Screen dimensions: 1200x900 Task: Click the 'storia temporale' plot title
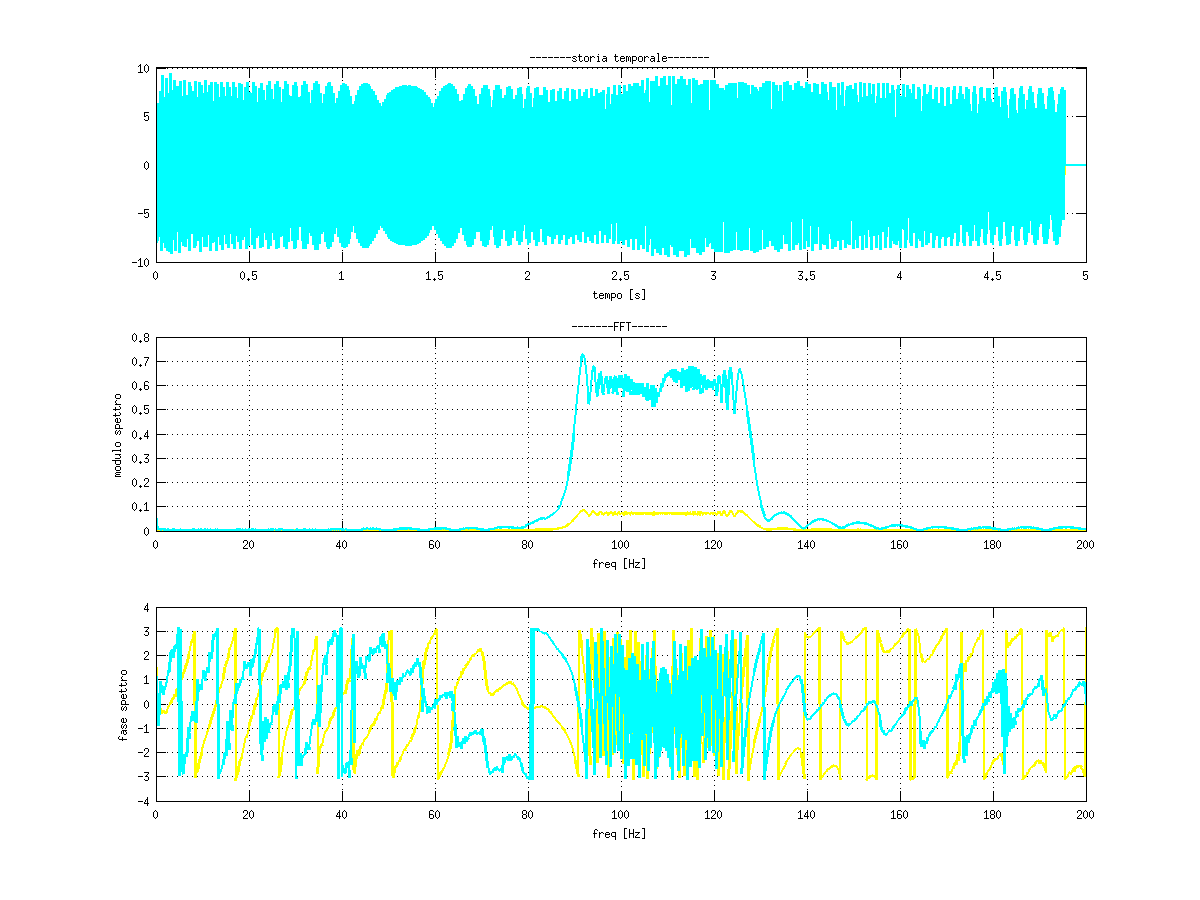pos(620,58)
